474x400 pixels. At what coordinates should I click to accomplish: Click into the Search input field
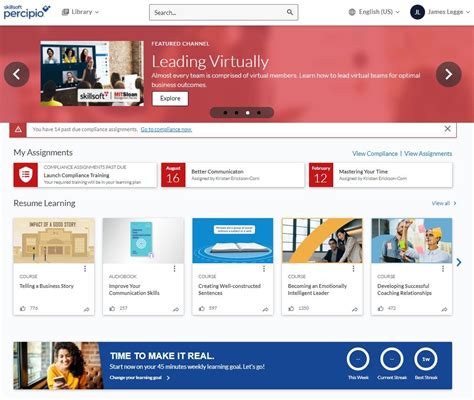[x=218, y=12]
